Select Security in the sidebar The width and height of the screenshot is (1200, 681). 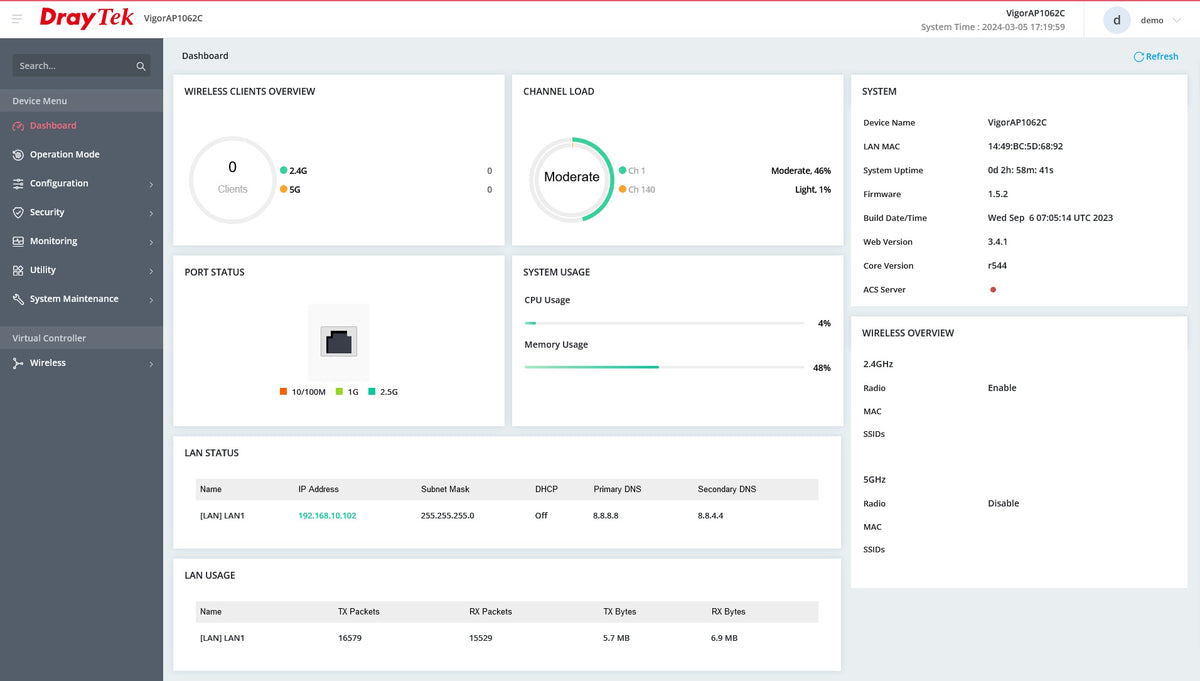tap(47, 213)
